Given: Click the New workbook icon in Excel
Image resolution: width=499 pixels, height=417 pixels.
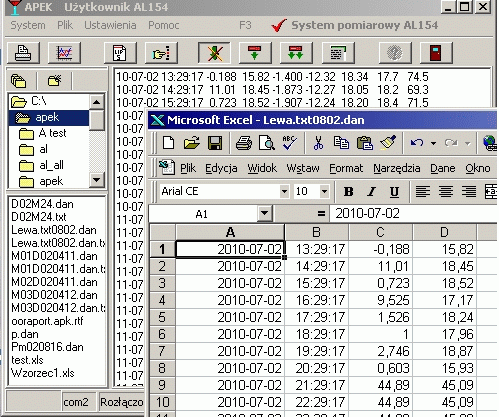Looking at the screenshot, I should click(x=168, y=143).
